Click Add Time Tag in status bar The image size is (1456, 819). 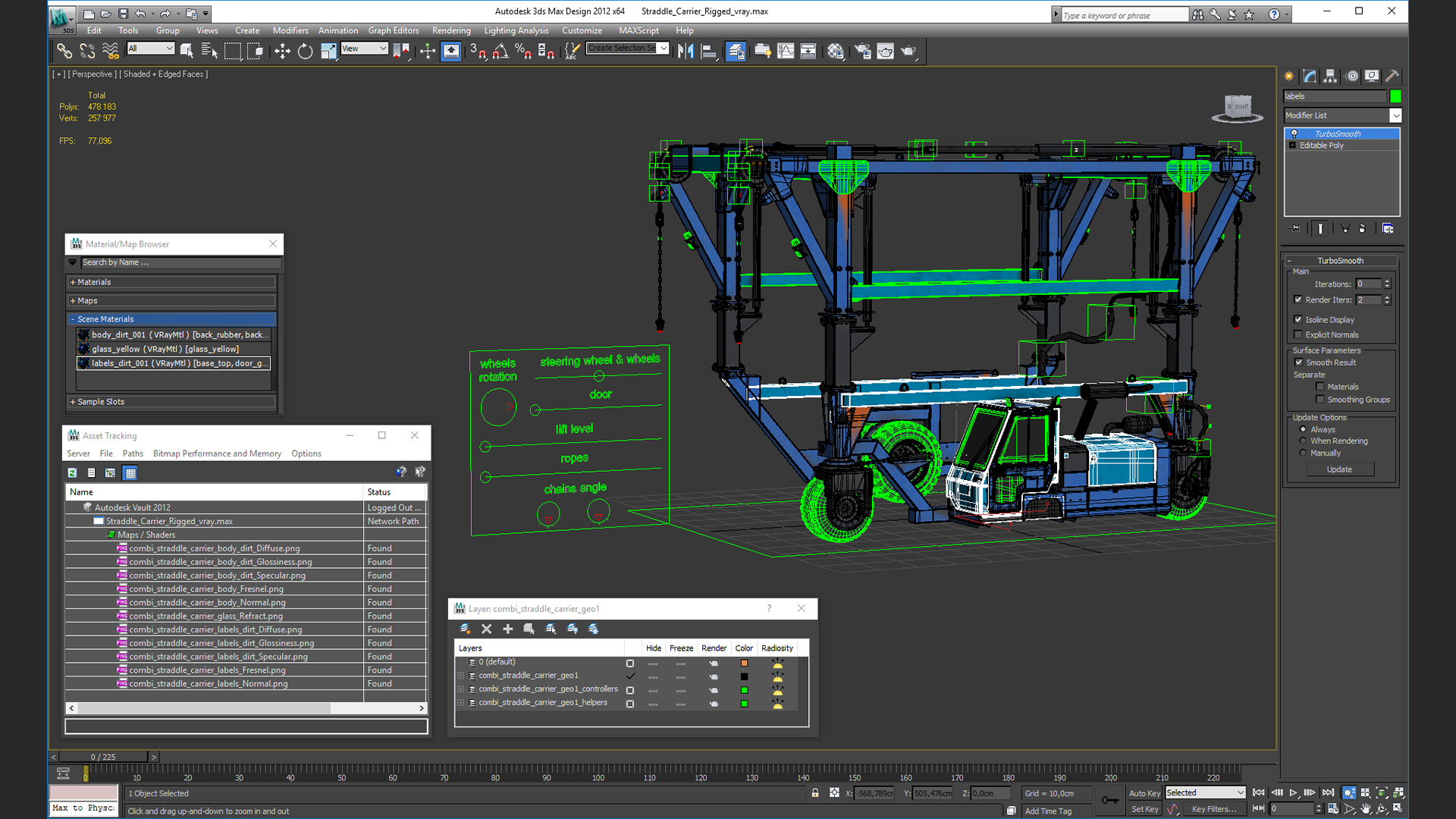1048,811
